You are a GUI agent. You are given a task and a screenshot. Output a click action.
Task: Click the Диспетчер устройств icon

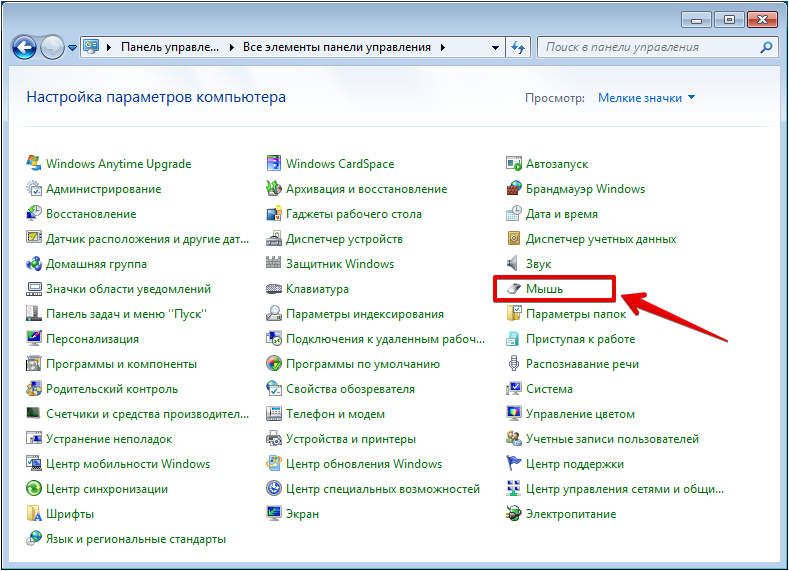click(x=274, y=238)
